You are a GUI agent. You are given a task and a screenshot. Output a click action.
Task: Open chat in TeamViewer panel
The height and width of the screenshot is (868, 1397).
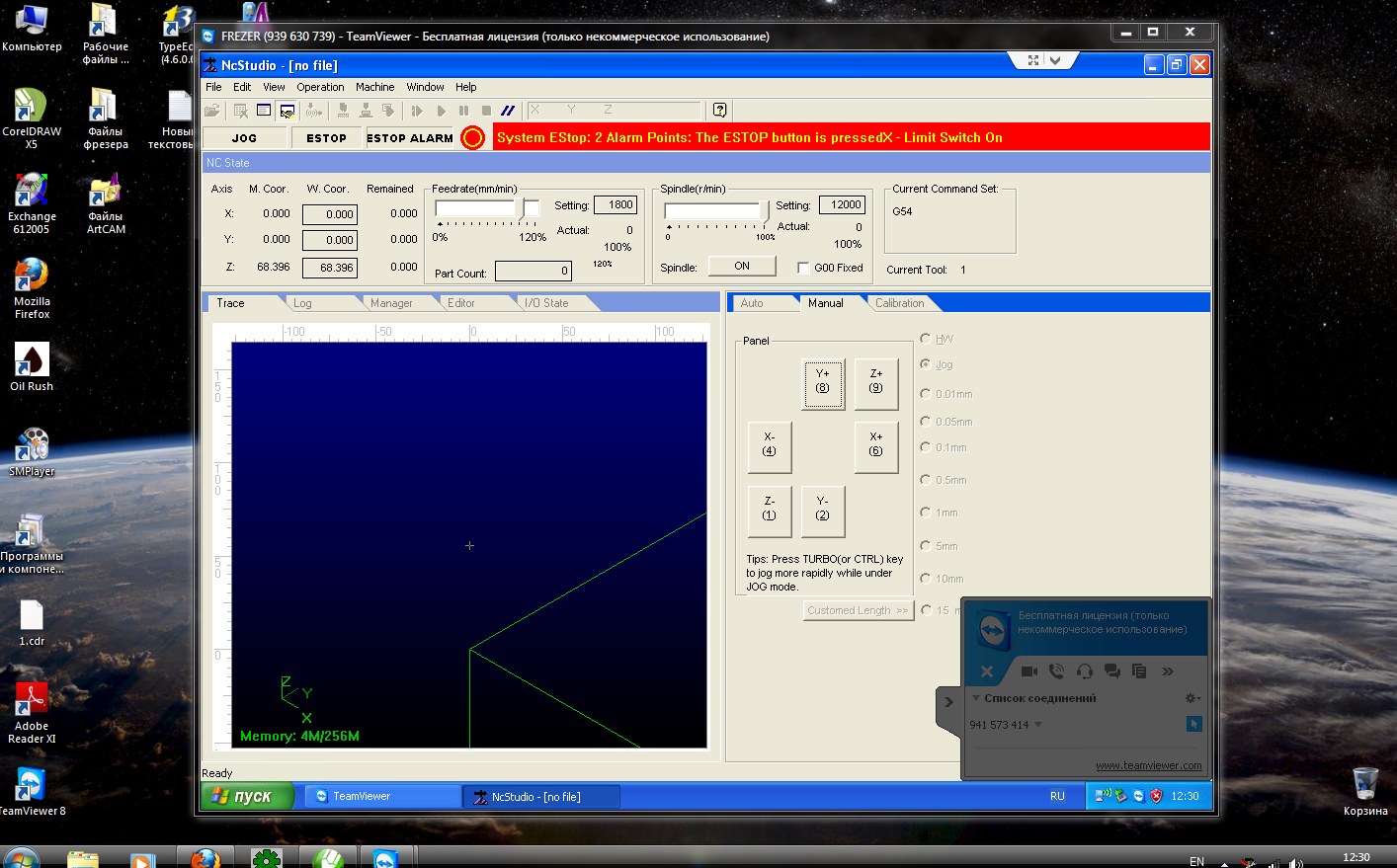[1112, 671]
